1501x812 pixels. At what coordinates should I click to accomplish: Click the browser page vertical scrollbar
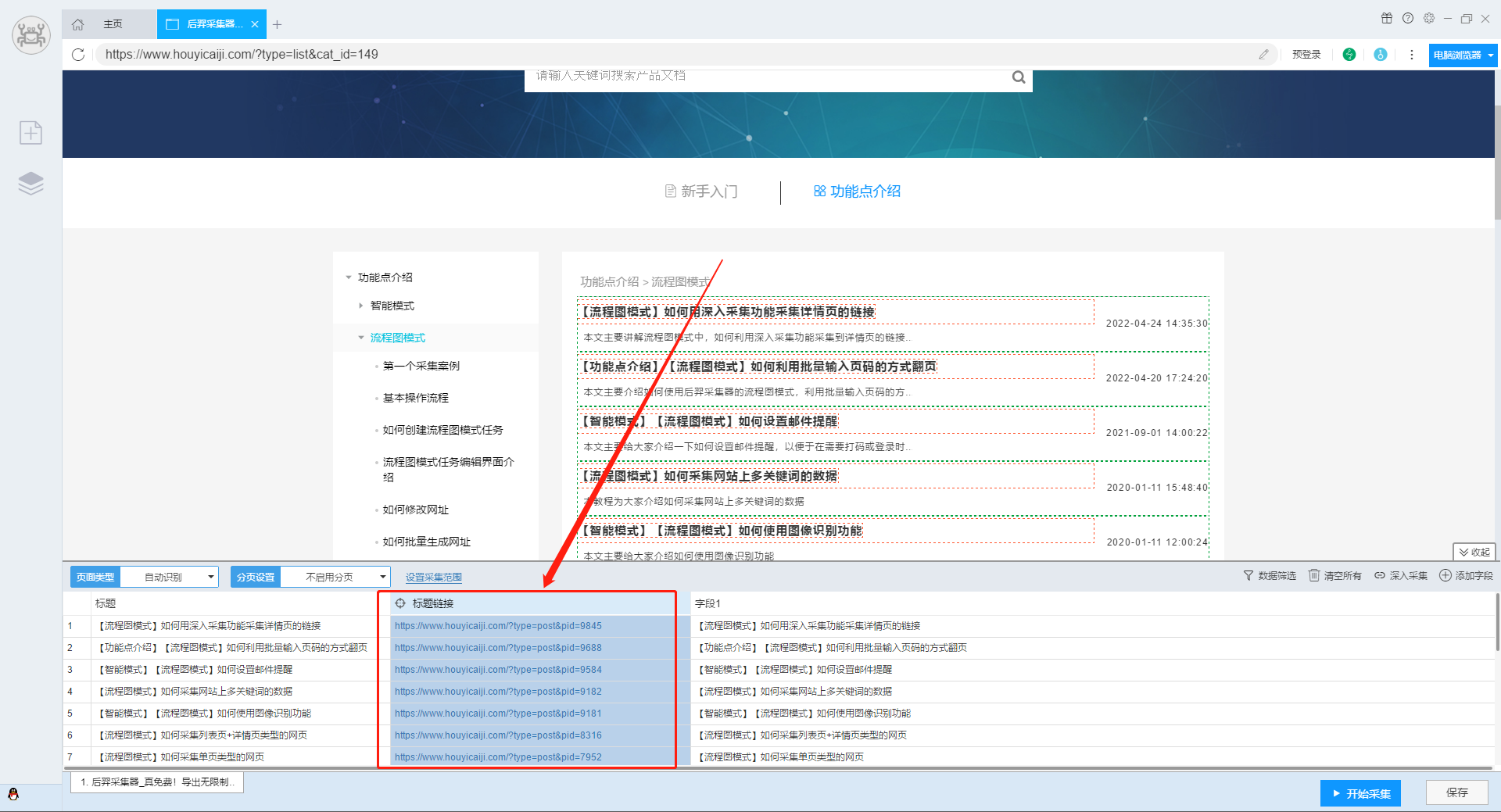point(1497,164)
